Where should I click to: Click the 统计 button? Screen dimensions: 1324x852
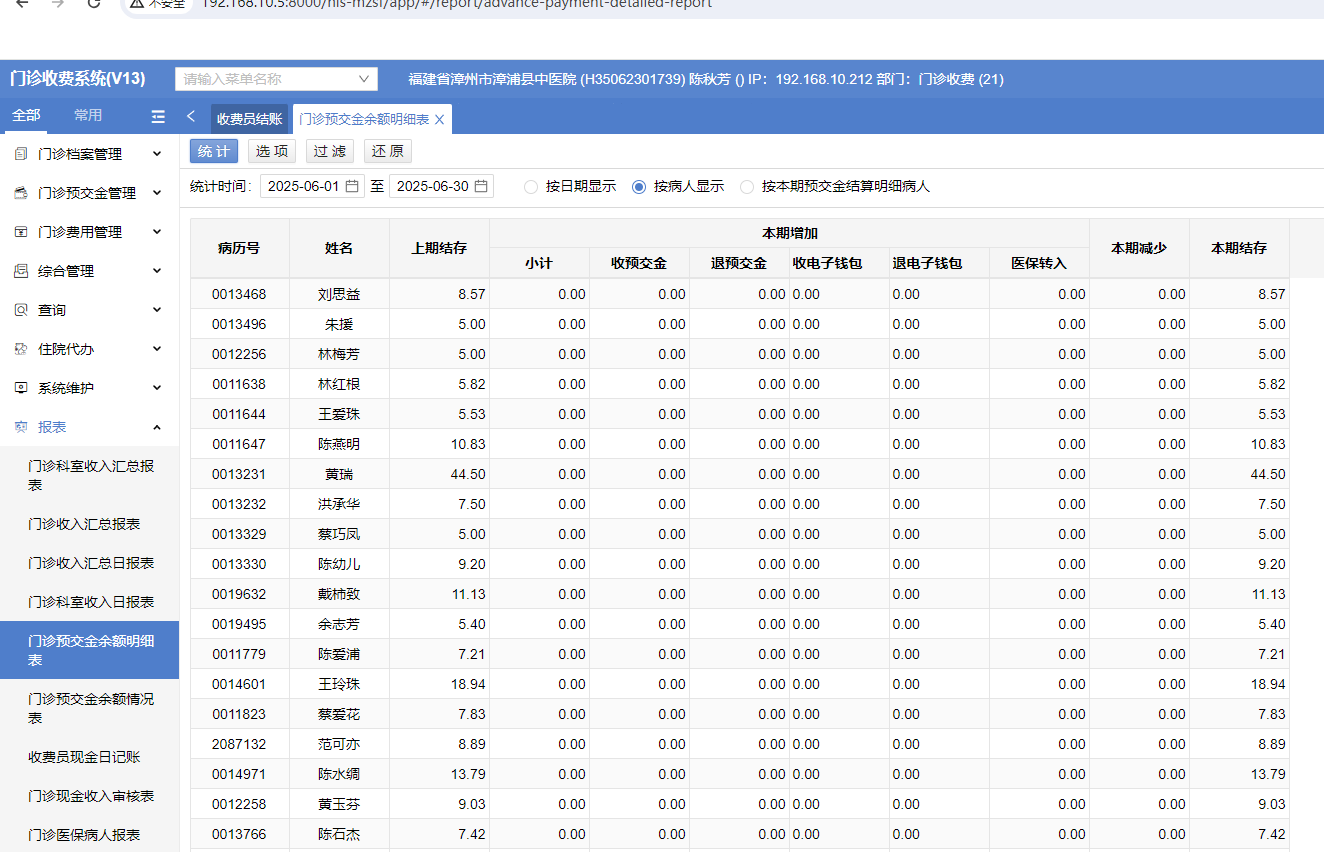tap(213, 151)
